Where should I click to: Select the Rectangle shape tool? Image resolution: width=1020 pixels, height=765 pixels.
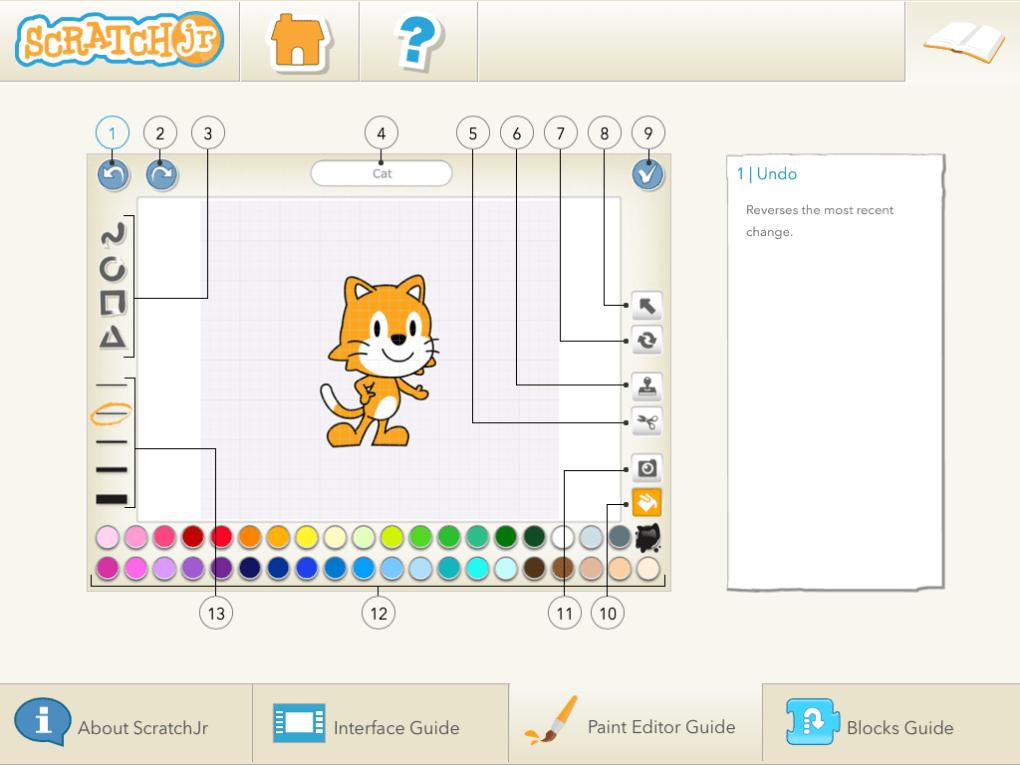[x=113, y=303]
